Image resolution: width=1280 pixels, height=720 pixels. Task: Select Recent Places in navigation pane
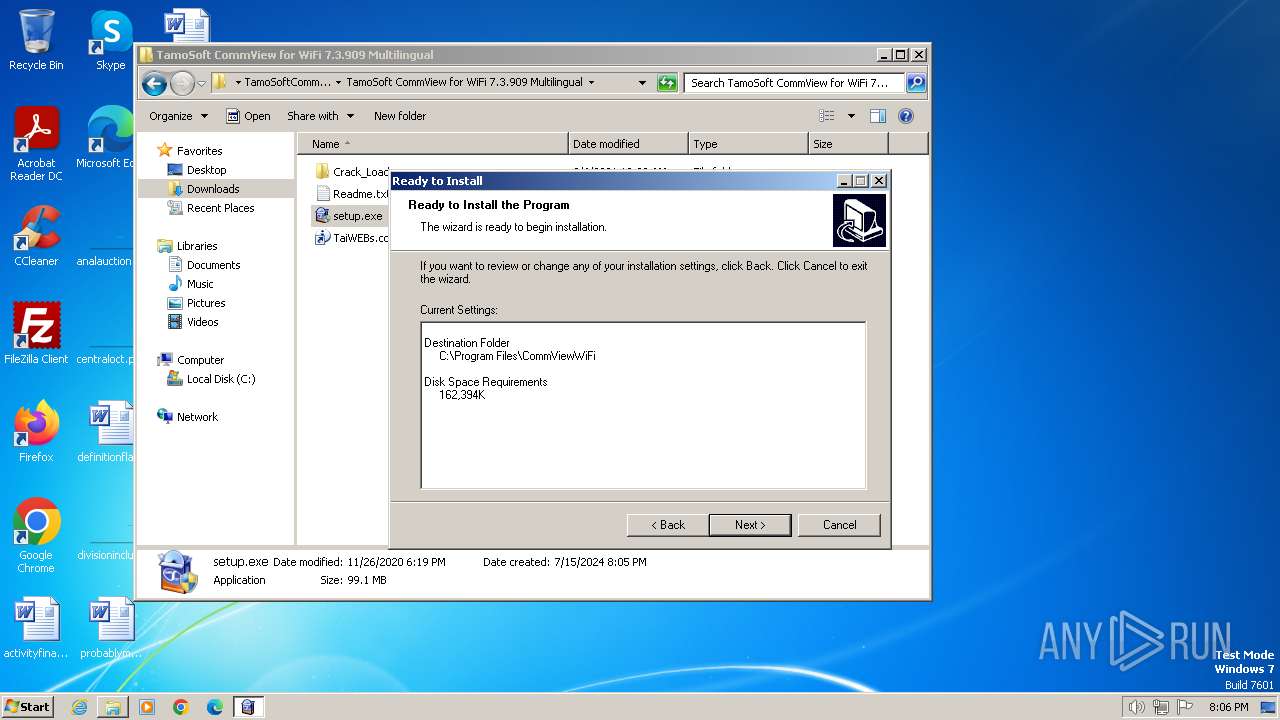[x=220, y=208]
